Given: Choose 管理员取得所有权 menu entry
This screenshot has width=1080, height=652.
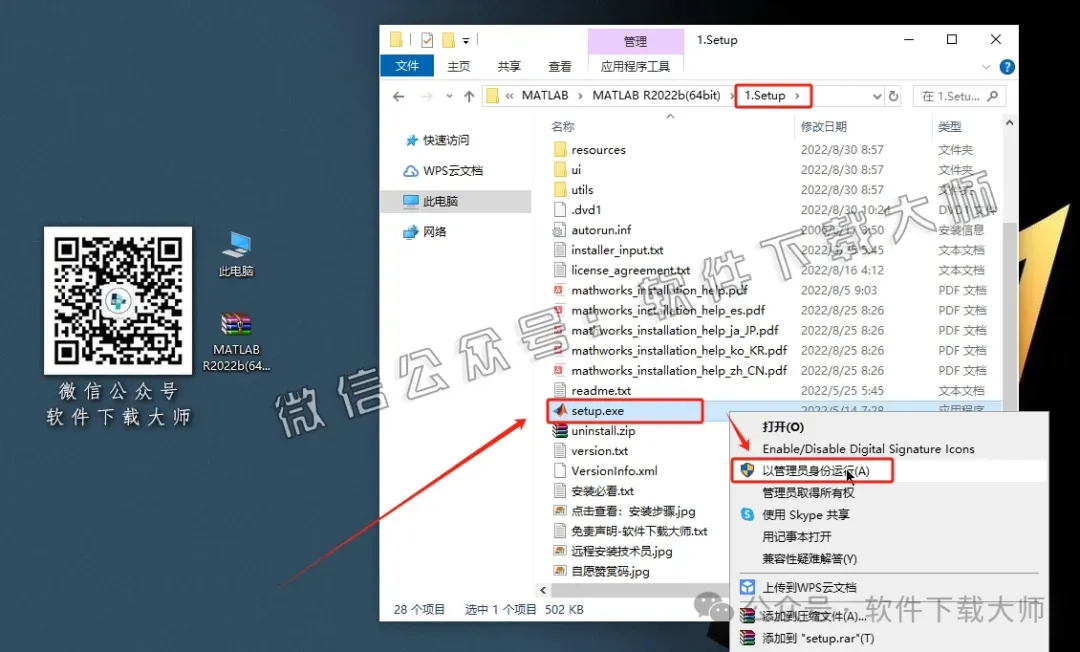Looking at the screenshot, I should [809, 493].
